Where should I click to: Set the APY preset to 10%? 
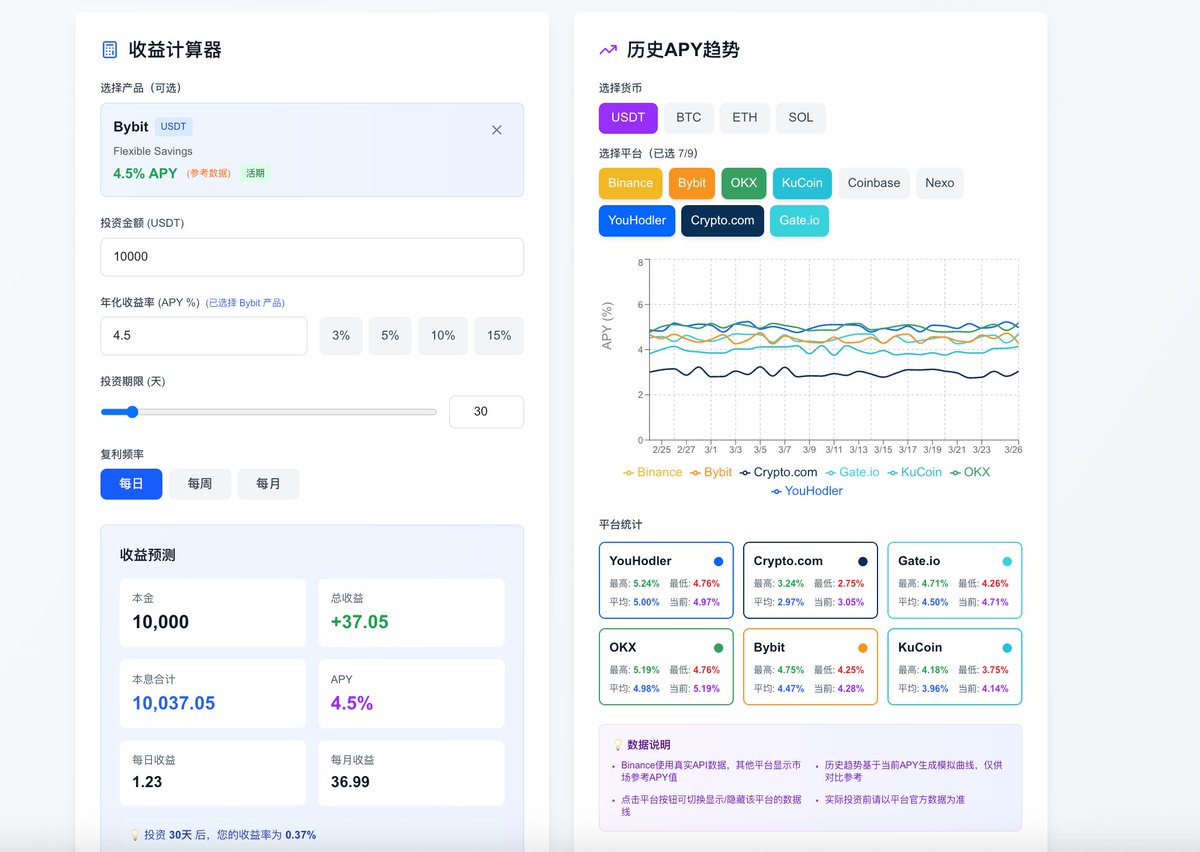click(x=443, y=336)
